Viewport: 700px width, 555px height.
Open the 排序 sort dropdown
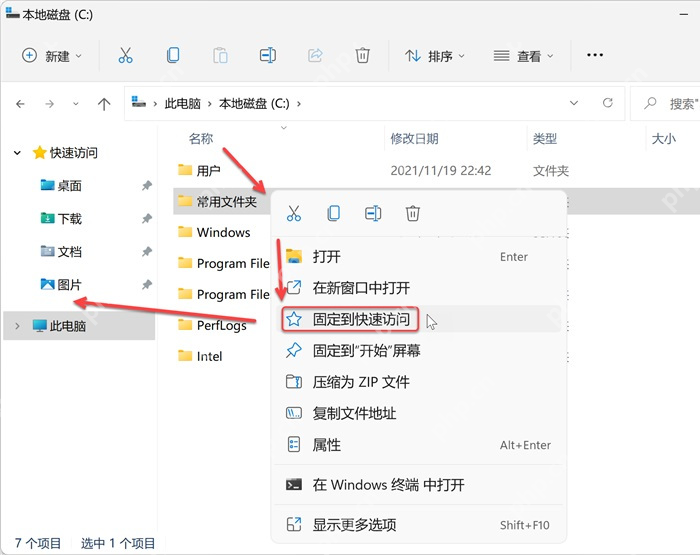435,56
